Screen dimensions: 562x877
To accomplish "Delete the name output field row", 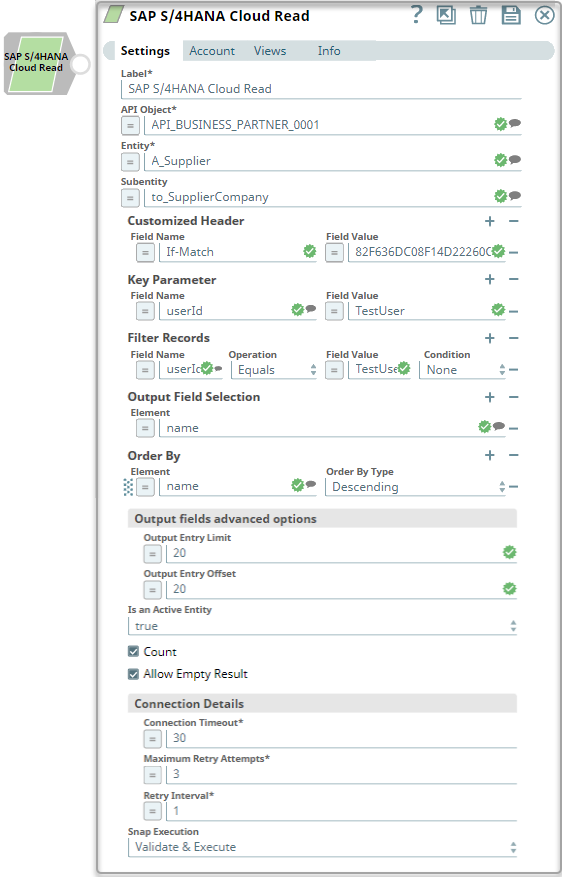I will point(513,429).
